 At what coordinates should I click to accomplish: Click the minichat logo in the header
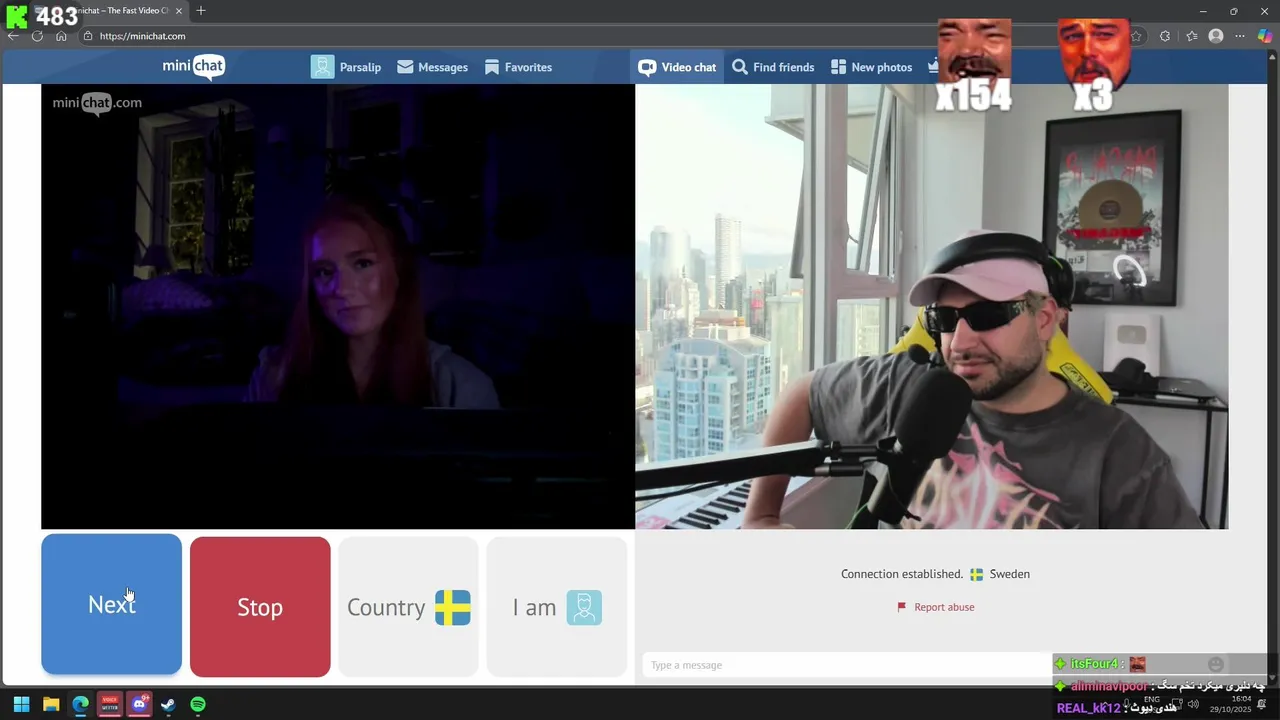[x=194, y=67]
